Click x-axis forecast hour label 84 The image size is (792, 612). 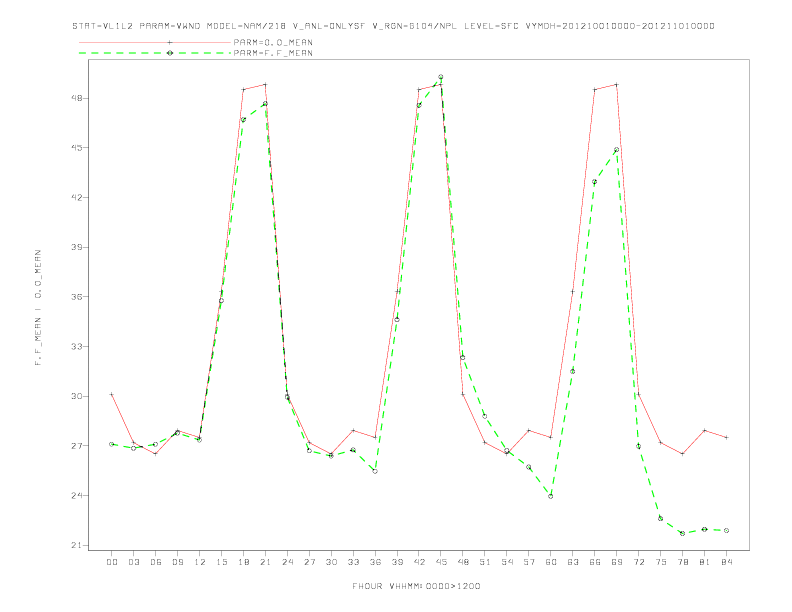[x=727, y=562]
